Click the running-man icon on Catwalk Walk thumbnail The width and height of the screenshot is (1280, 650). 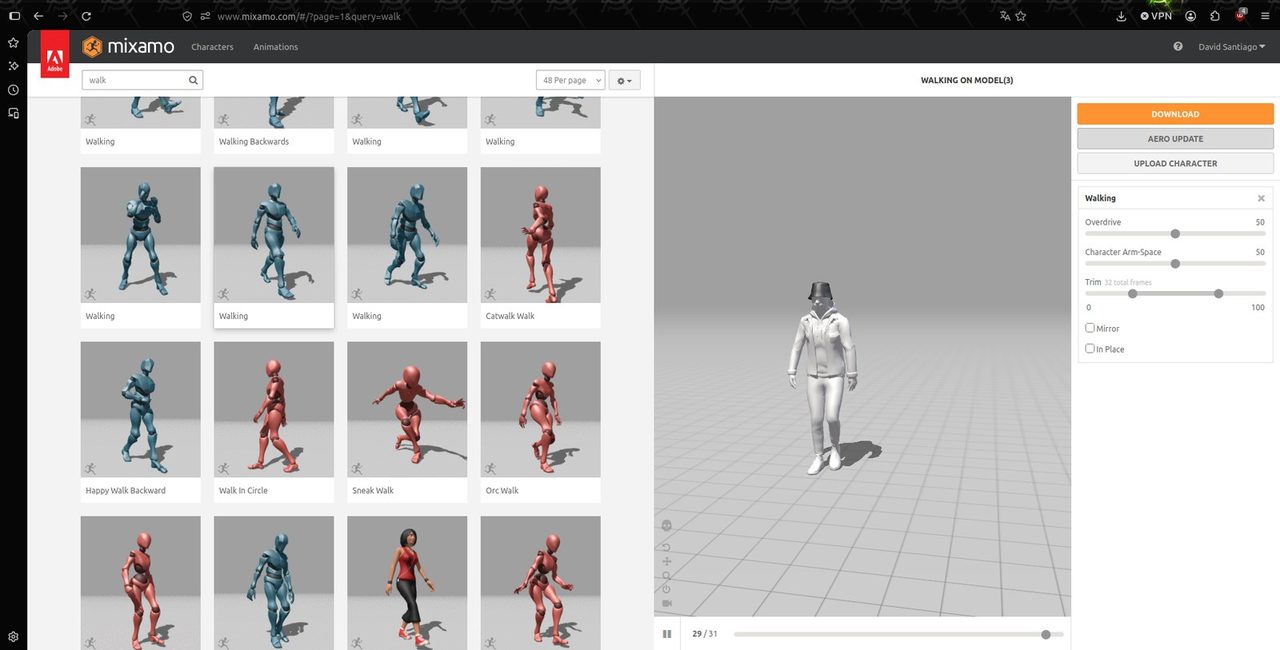click(491, 294)
